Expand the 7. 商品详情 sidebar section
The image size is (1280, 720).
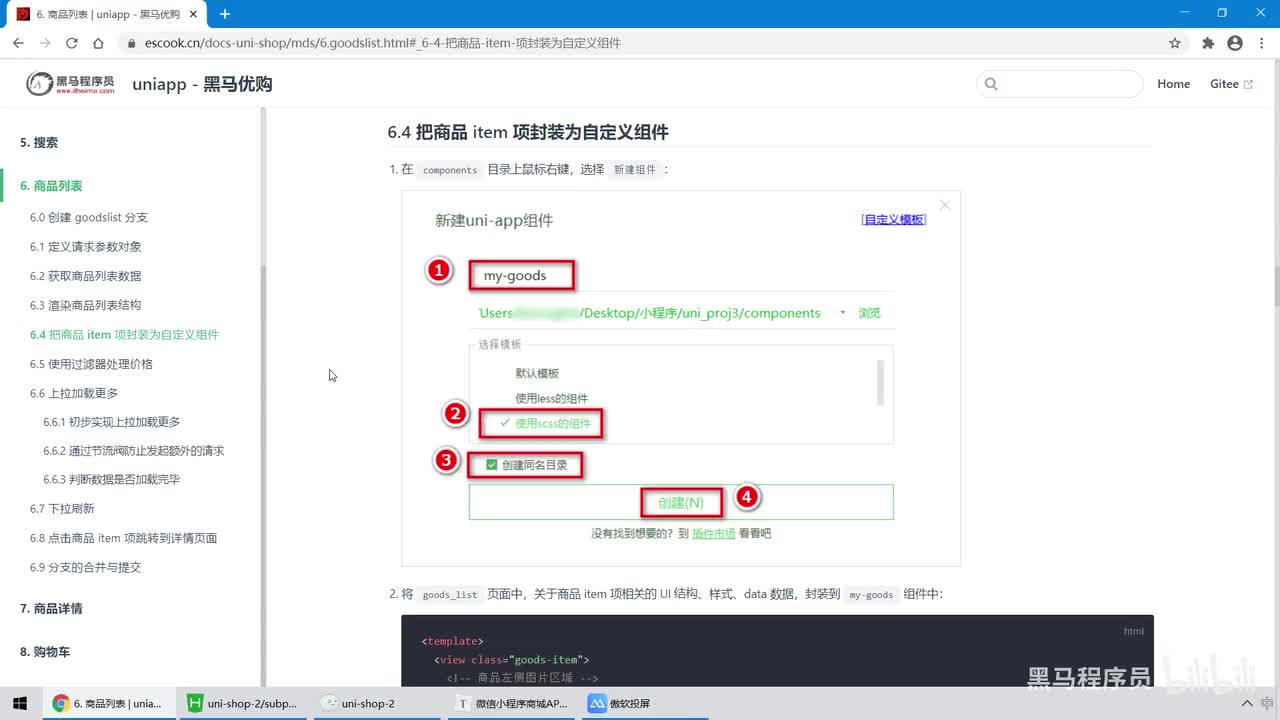[x=51, y=608]
